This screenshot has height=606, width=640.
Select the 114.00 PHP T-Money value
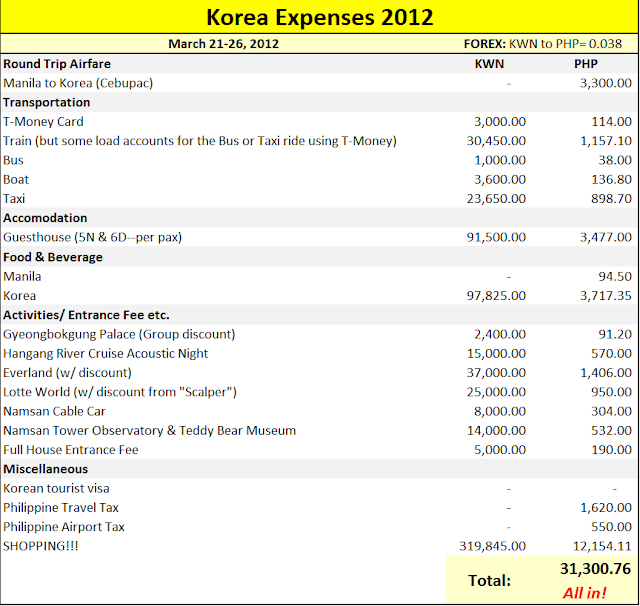[611, 122]
